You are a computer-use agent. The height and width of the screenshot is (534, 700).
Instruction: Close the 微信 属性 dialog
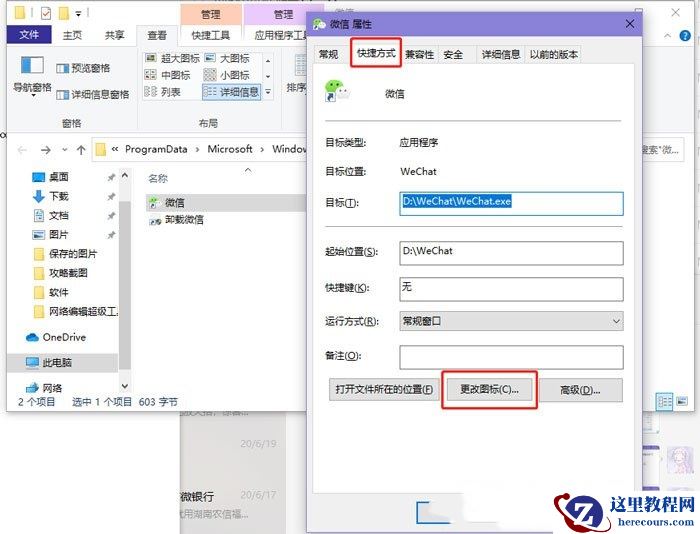tap(630, 24)
